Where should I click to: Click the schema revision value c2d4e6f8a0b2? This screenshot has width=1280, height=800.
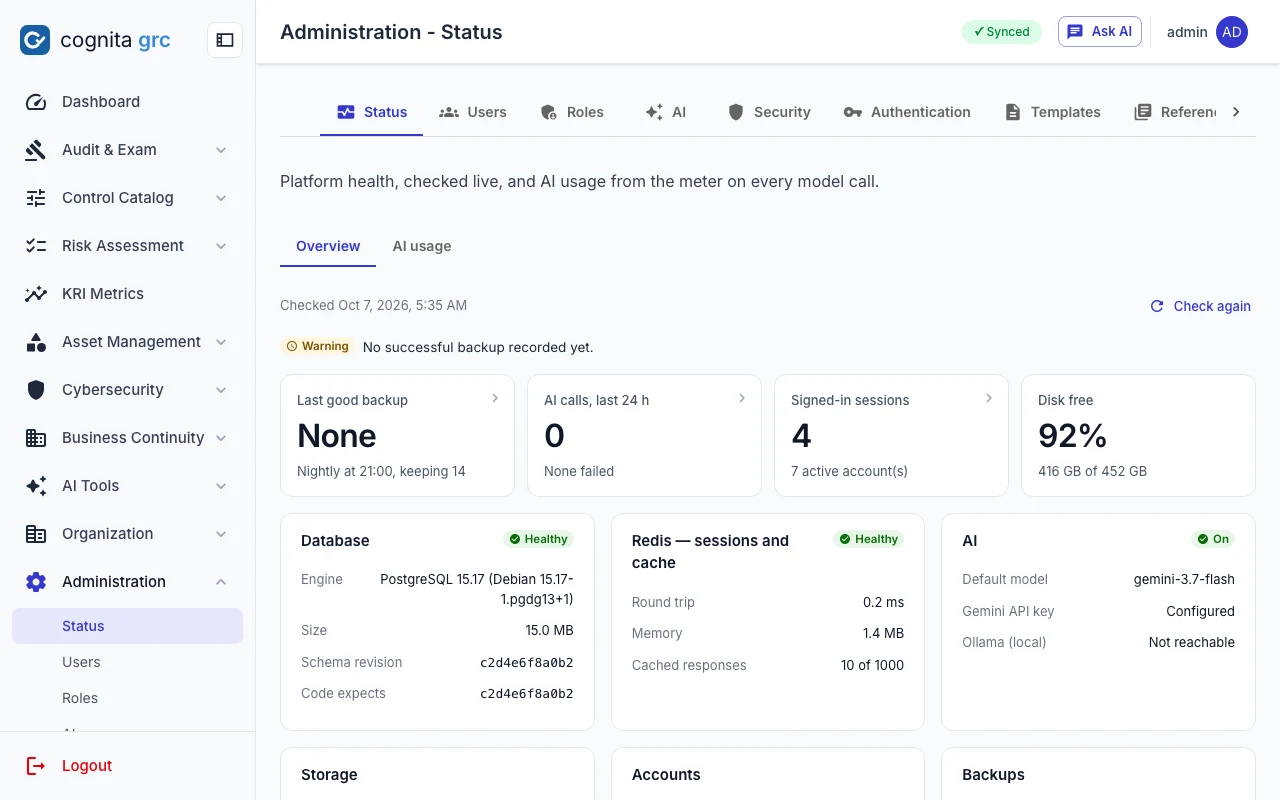tap(527, 662)
